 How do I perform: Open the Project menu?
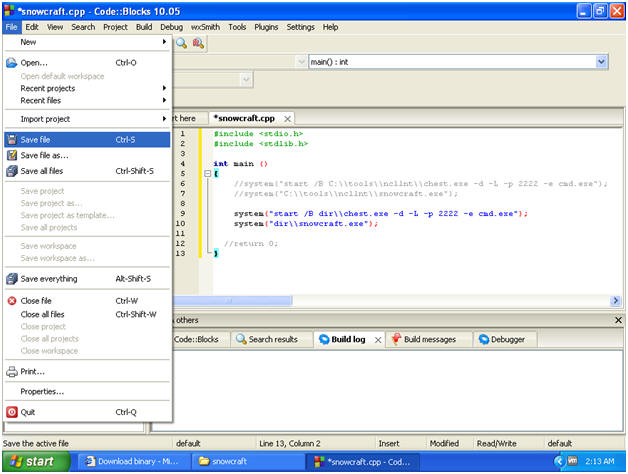tap(115, 27)
